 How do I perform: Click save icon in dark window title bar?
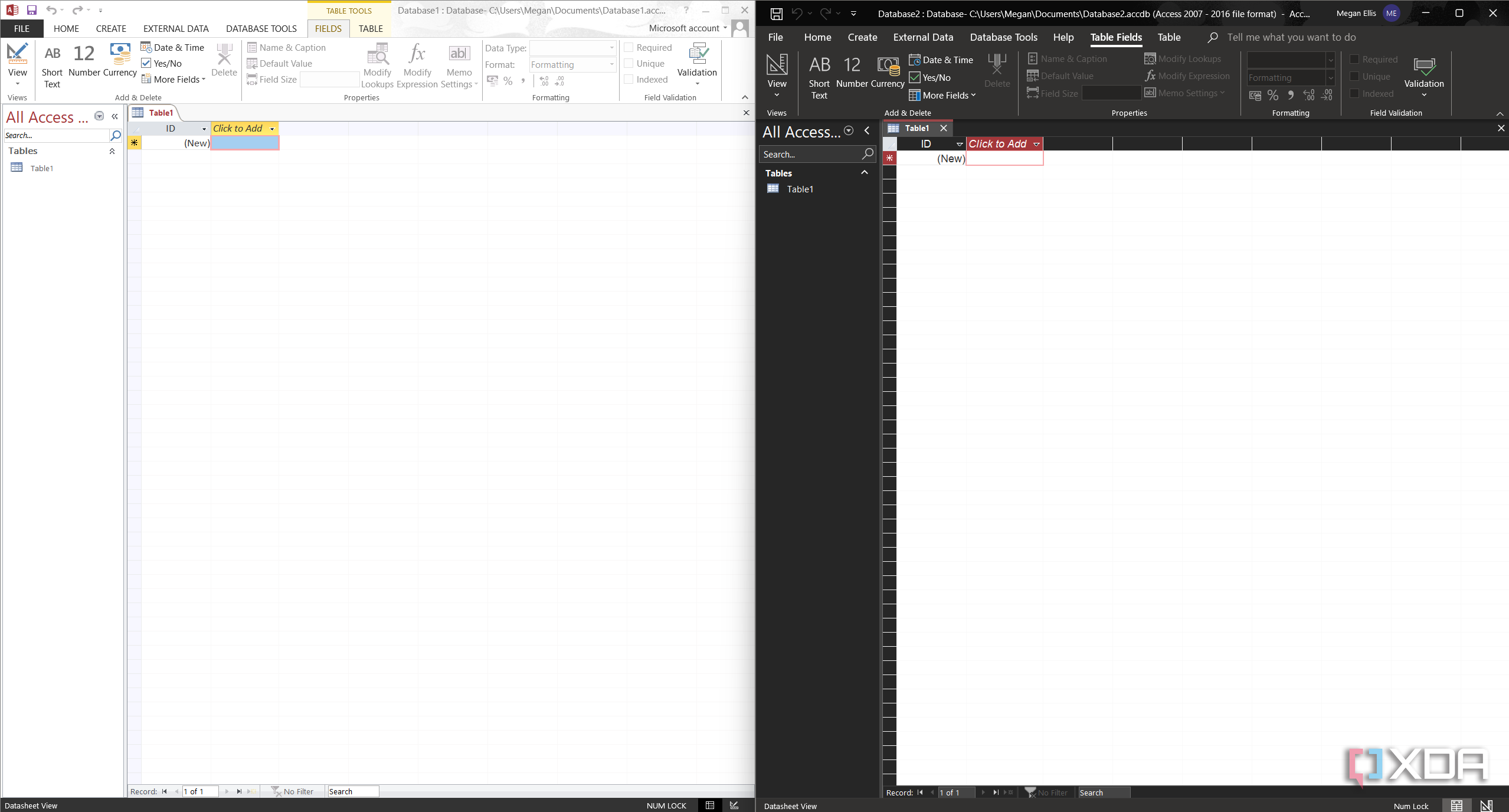(x=776, y=13)
